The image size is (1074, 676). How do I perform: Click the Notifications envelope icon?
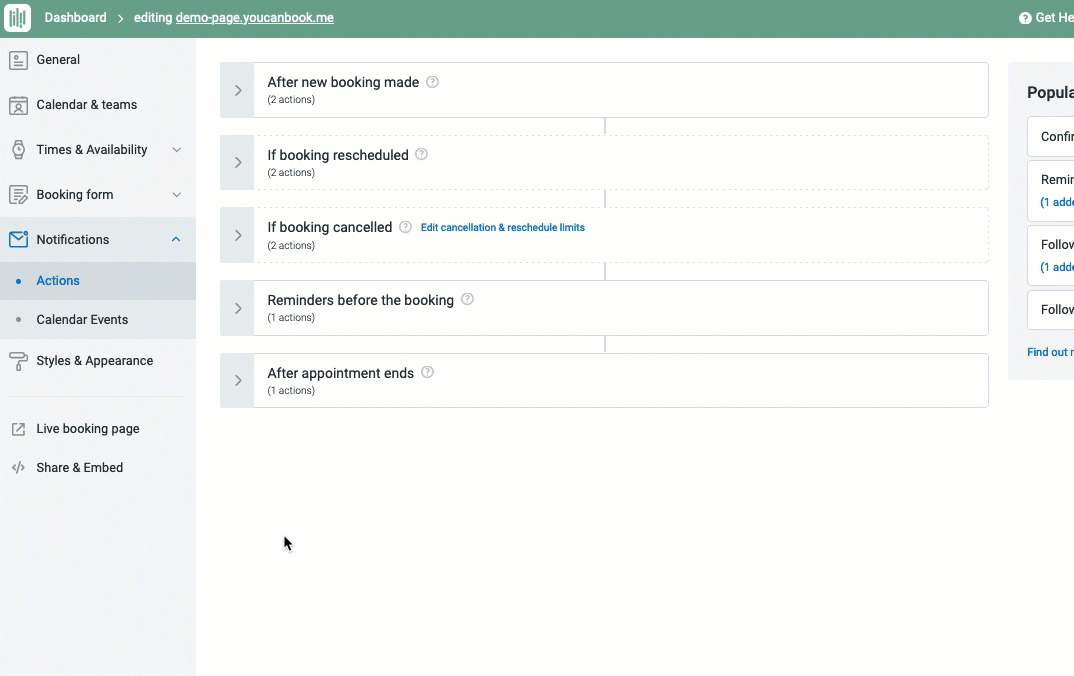pyautogui.click(x=17, y=239)
